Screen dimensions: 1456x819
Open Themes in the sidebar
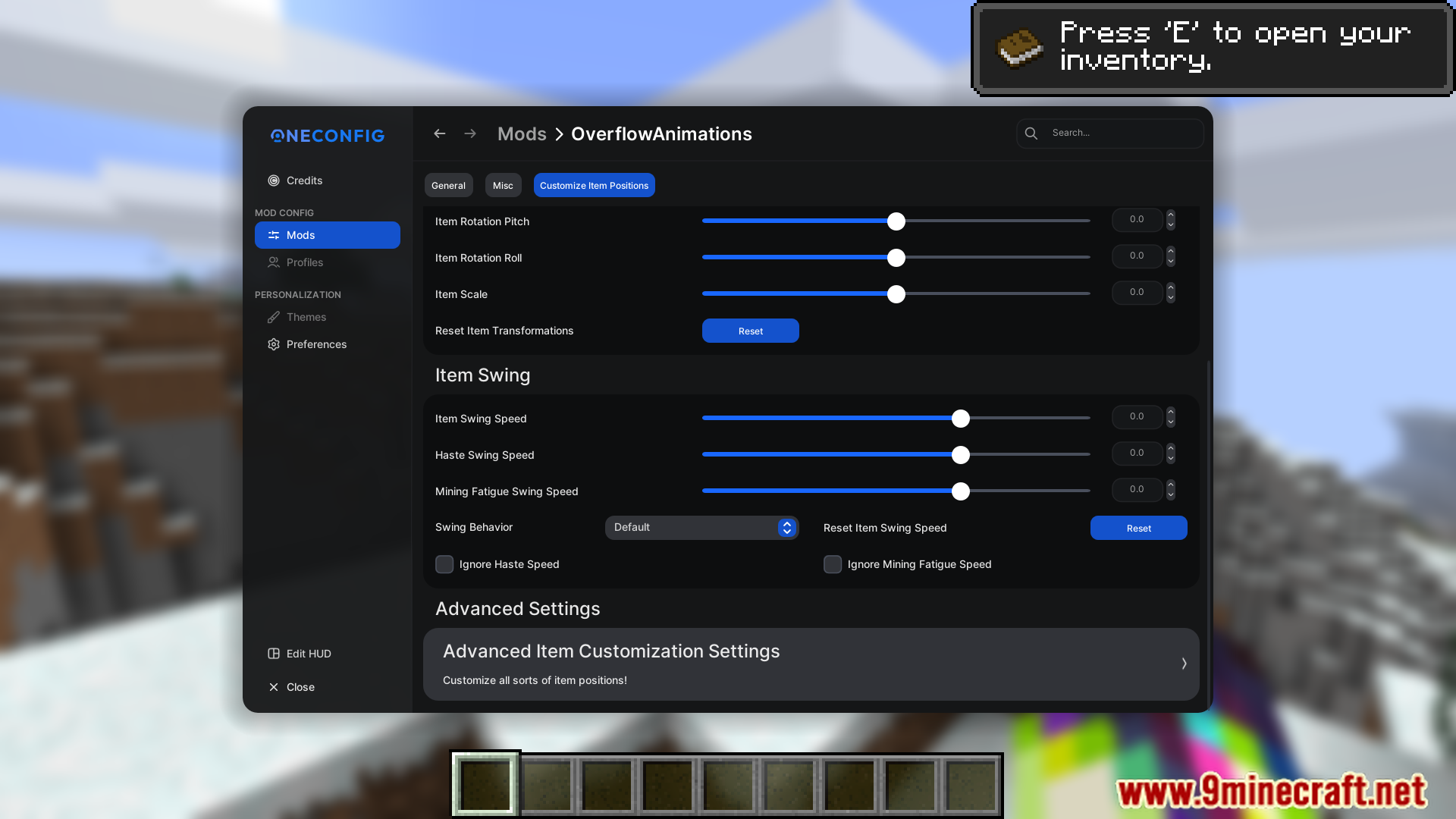(328, 317)
